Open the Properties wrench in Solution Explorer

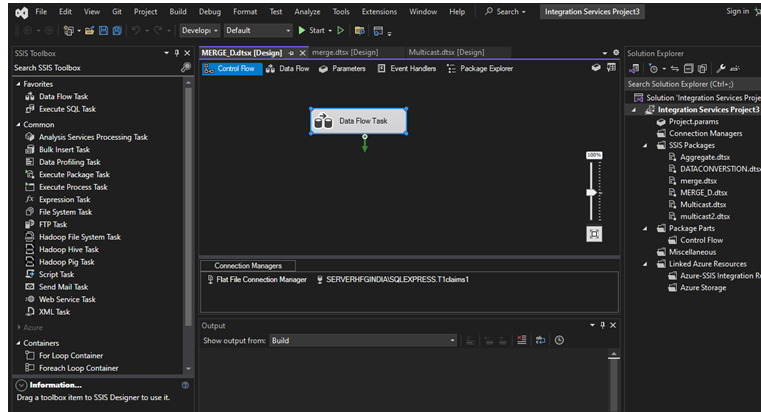pos(721,68)
